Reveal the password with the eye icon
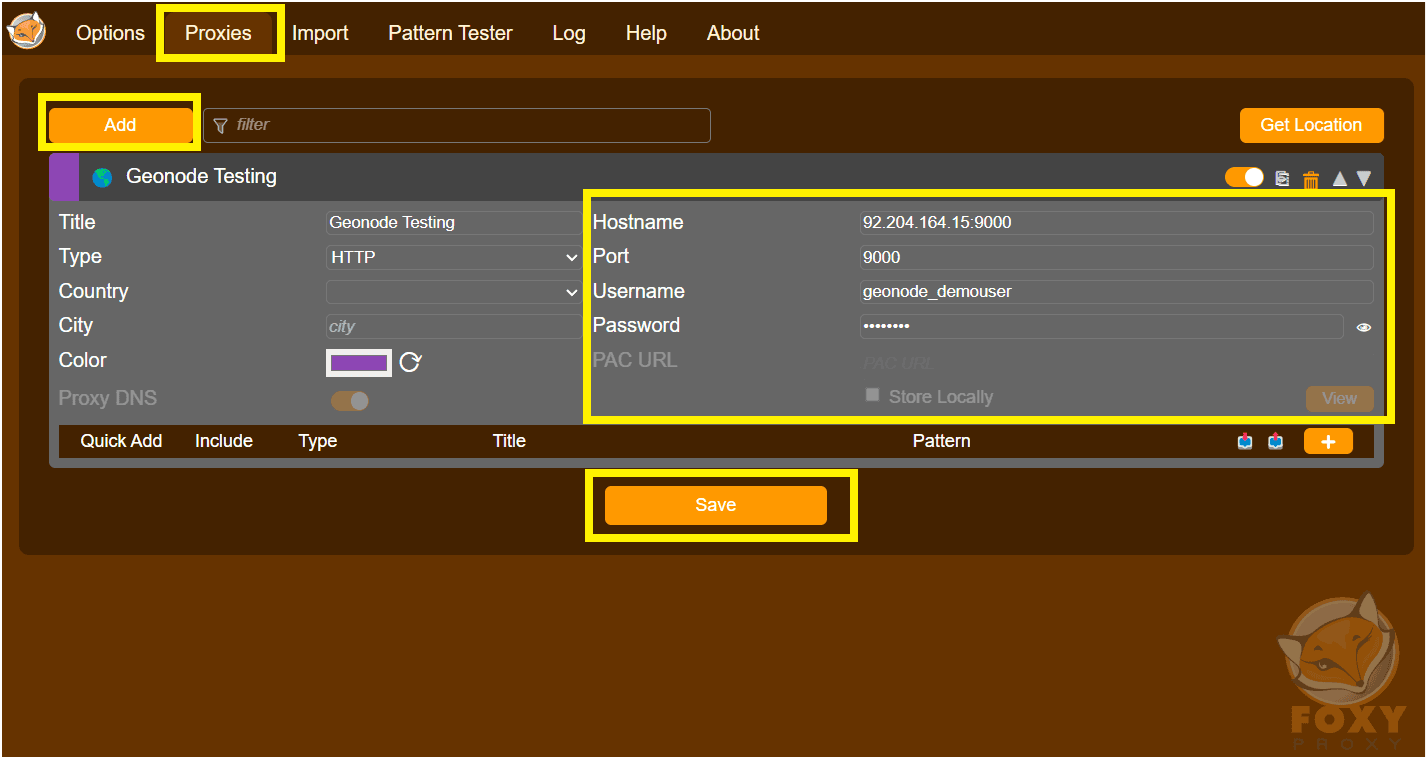 pos(1364,327)
